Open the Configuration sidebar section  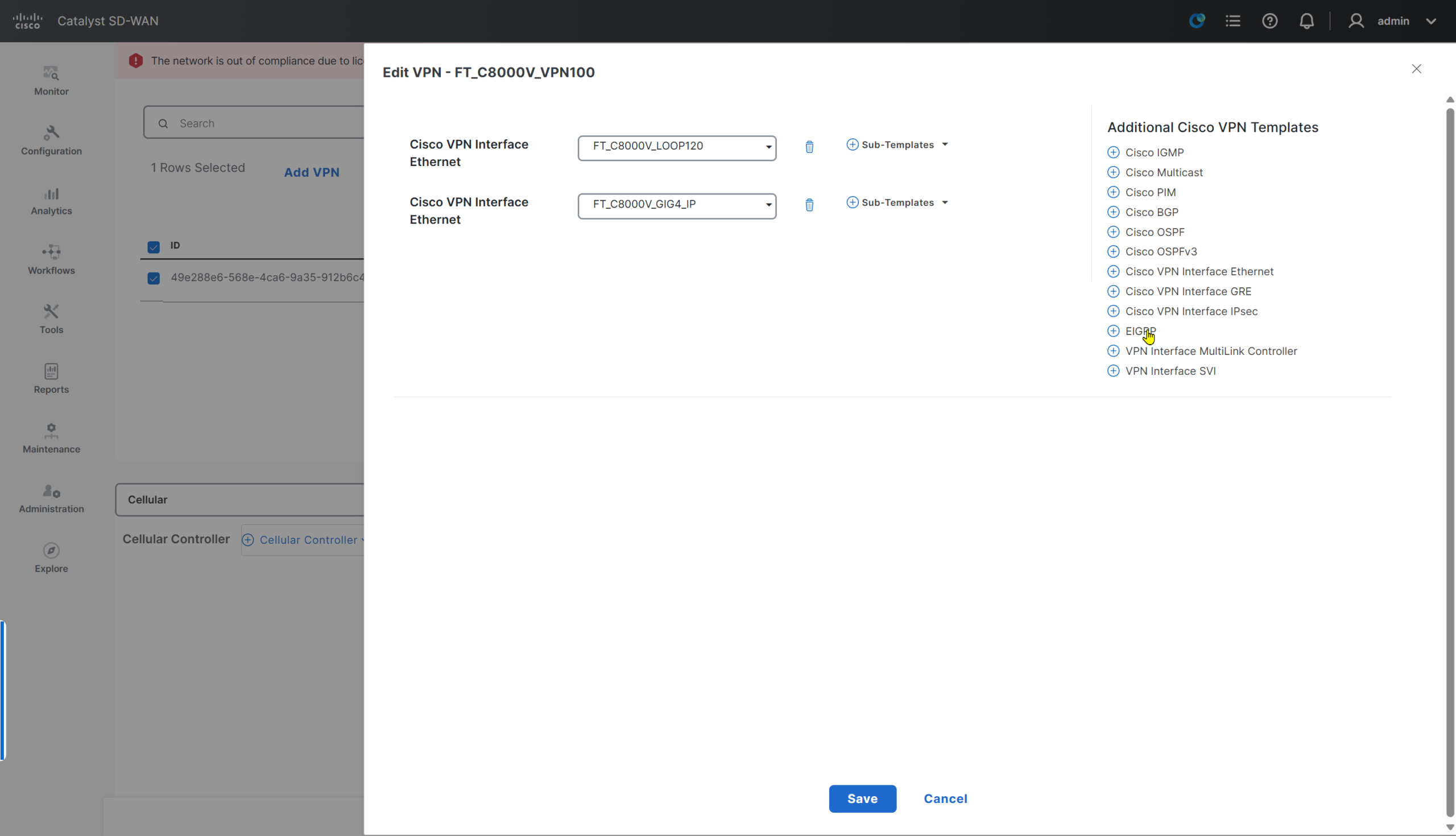click(51, 140)
